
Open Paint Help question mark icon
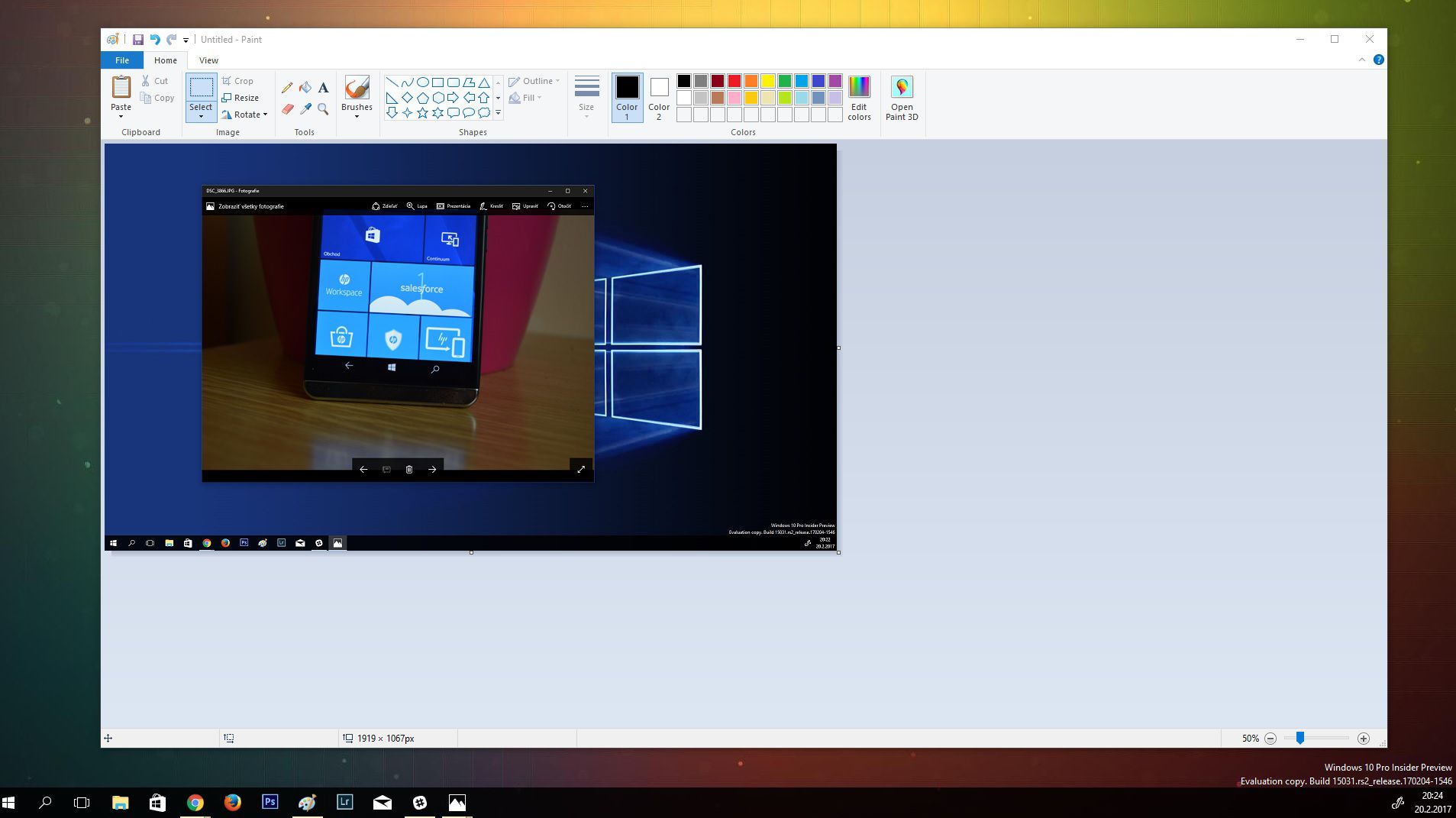click(1378, 60)
